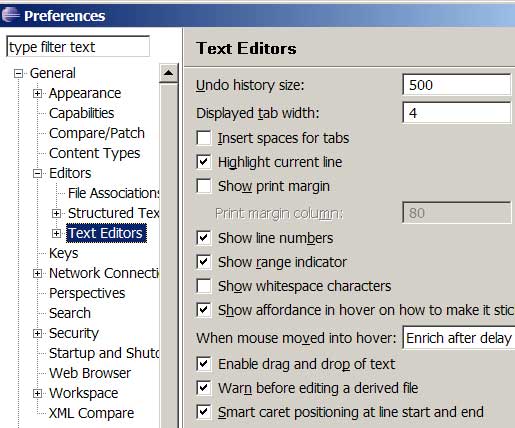Viewport: 515px width, 428px height.
Task: Expand the Text Editors subtree
Action: coord(56,233)
